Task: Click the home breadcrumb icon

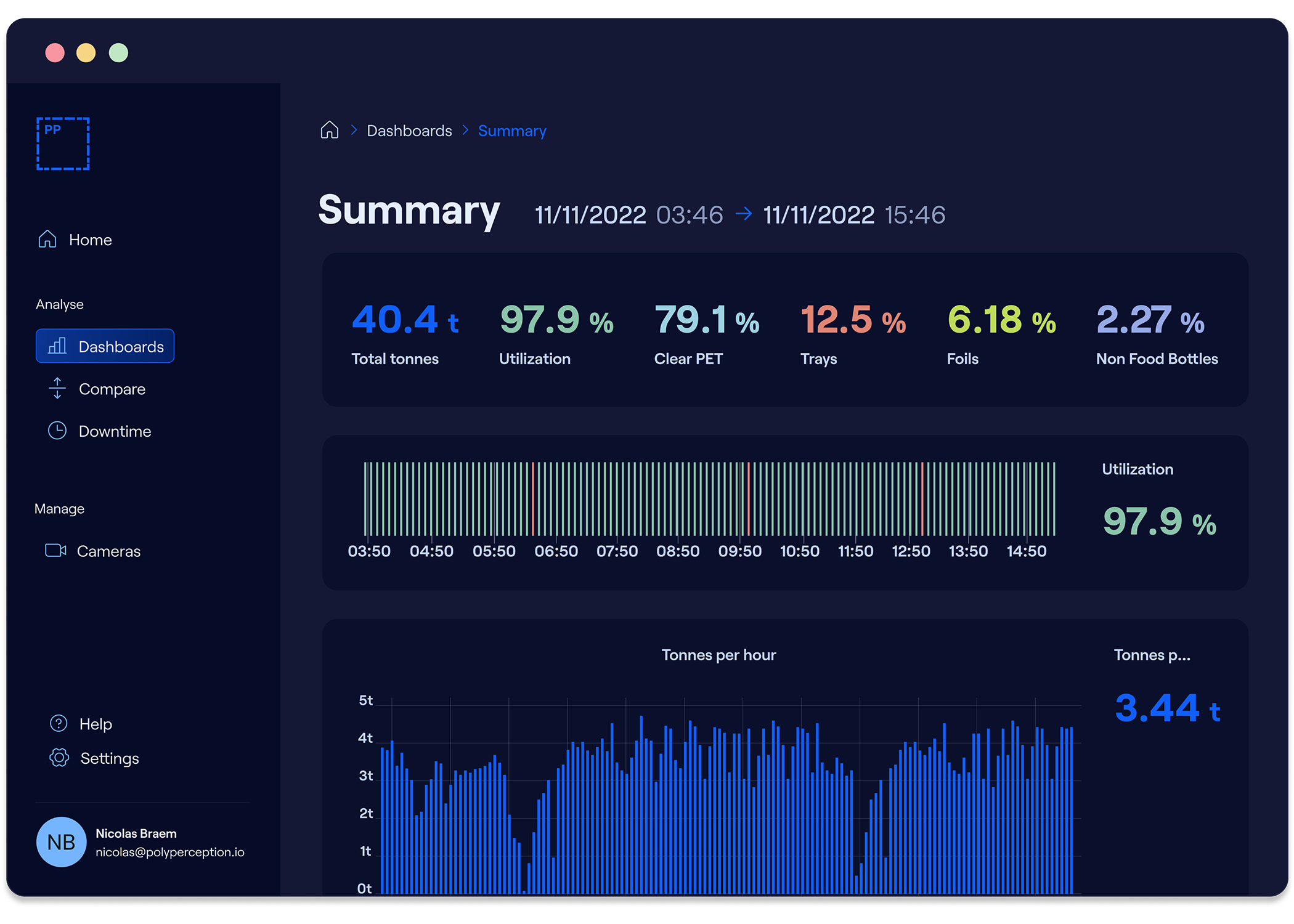Action: (330, 130)
